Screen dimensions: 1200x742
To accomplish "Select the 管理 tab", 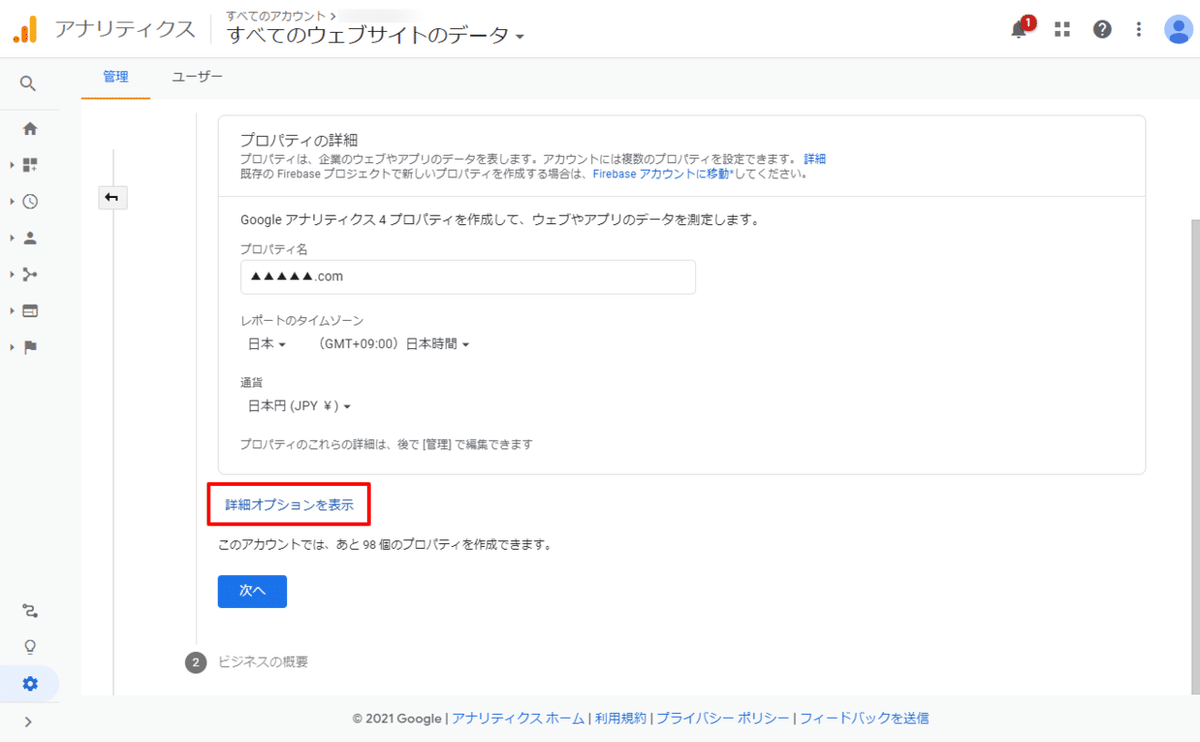I will click(115, 75).
